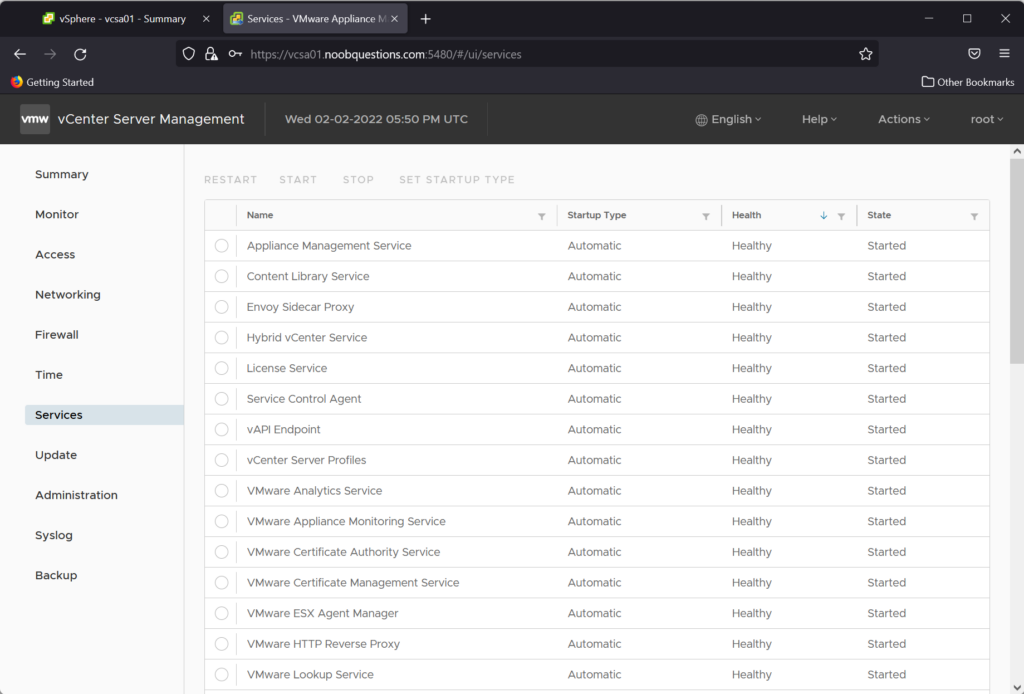Select the Content Library Service radio button

tap(221, 276)
